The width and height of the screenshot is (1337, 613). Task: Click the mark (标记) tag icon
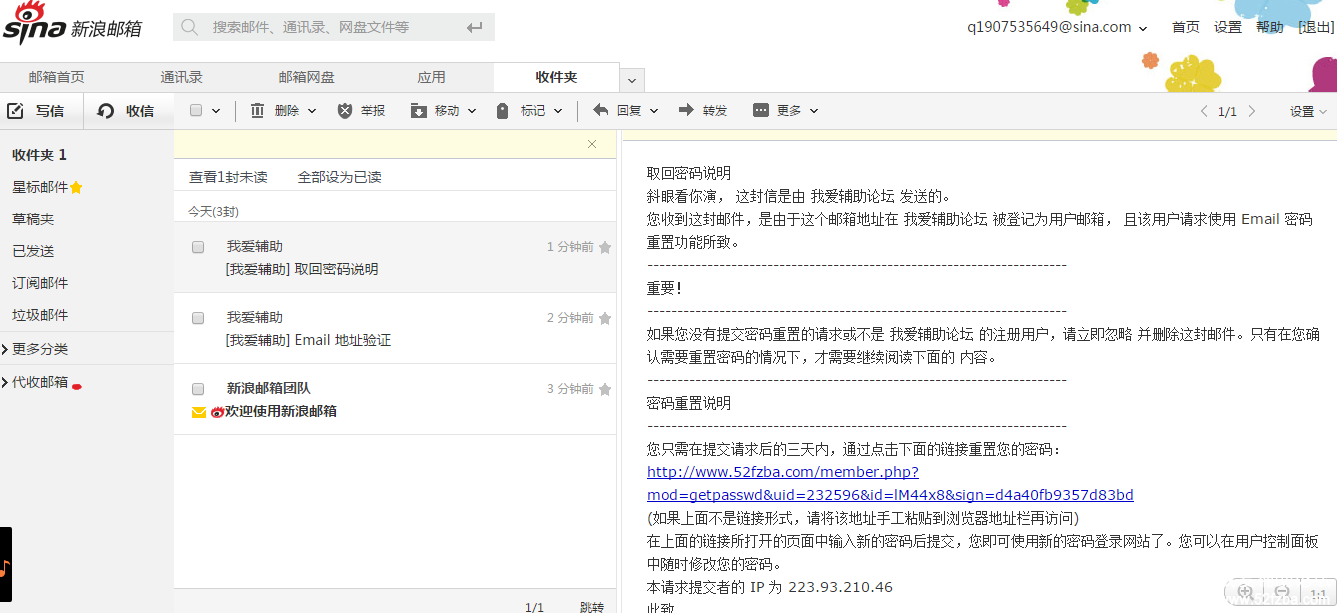503,111
